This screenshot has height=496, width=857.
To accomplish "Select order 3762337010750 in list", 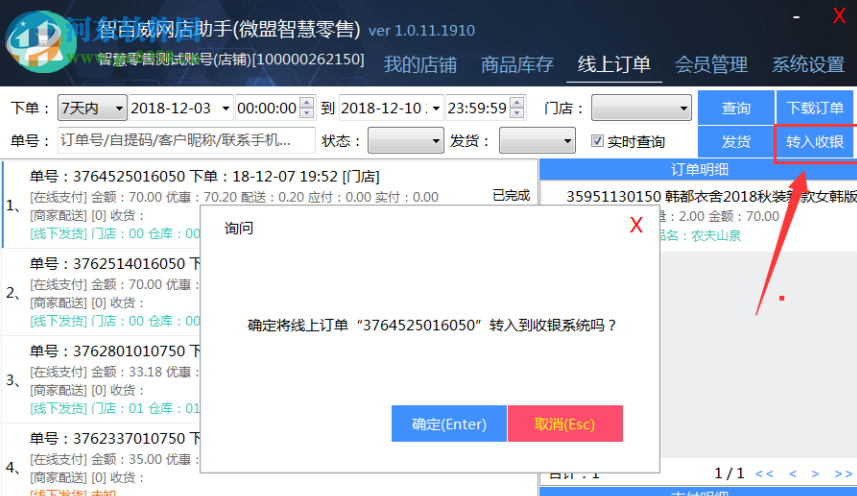I will (x=102, y=459).
